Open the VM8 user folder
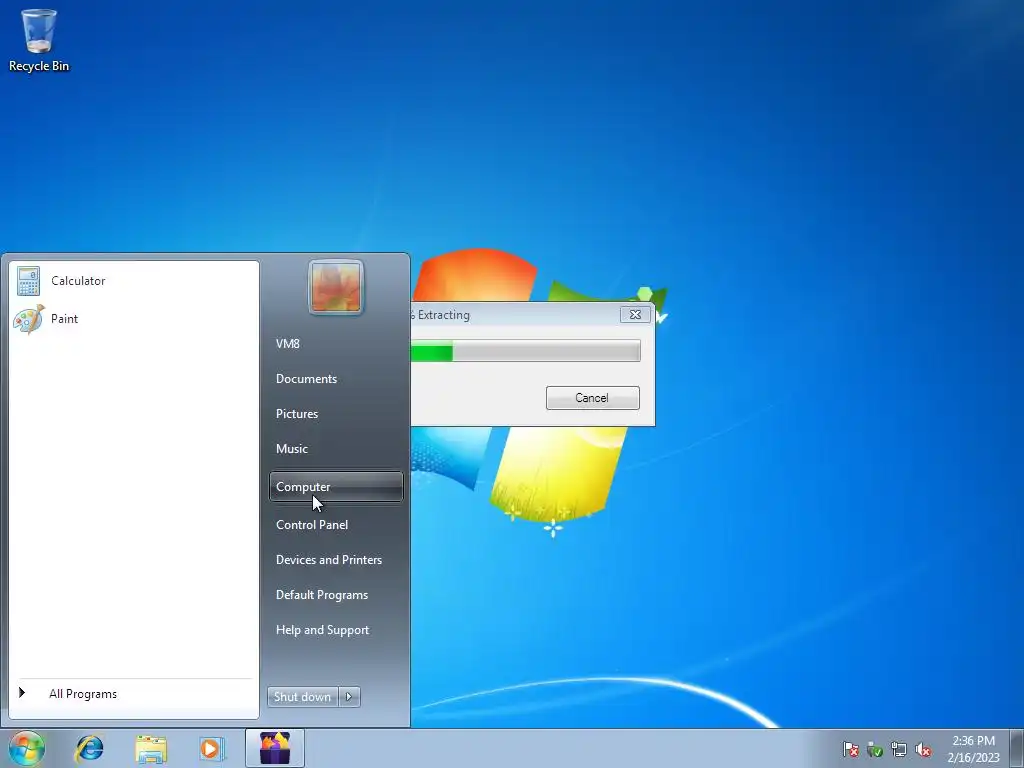The width and height of the screenshot is (1024, 768). pos(336,344)
